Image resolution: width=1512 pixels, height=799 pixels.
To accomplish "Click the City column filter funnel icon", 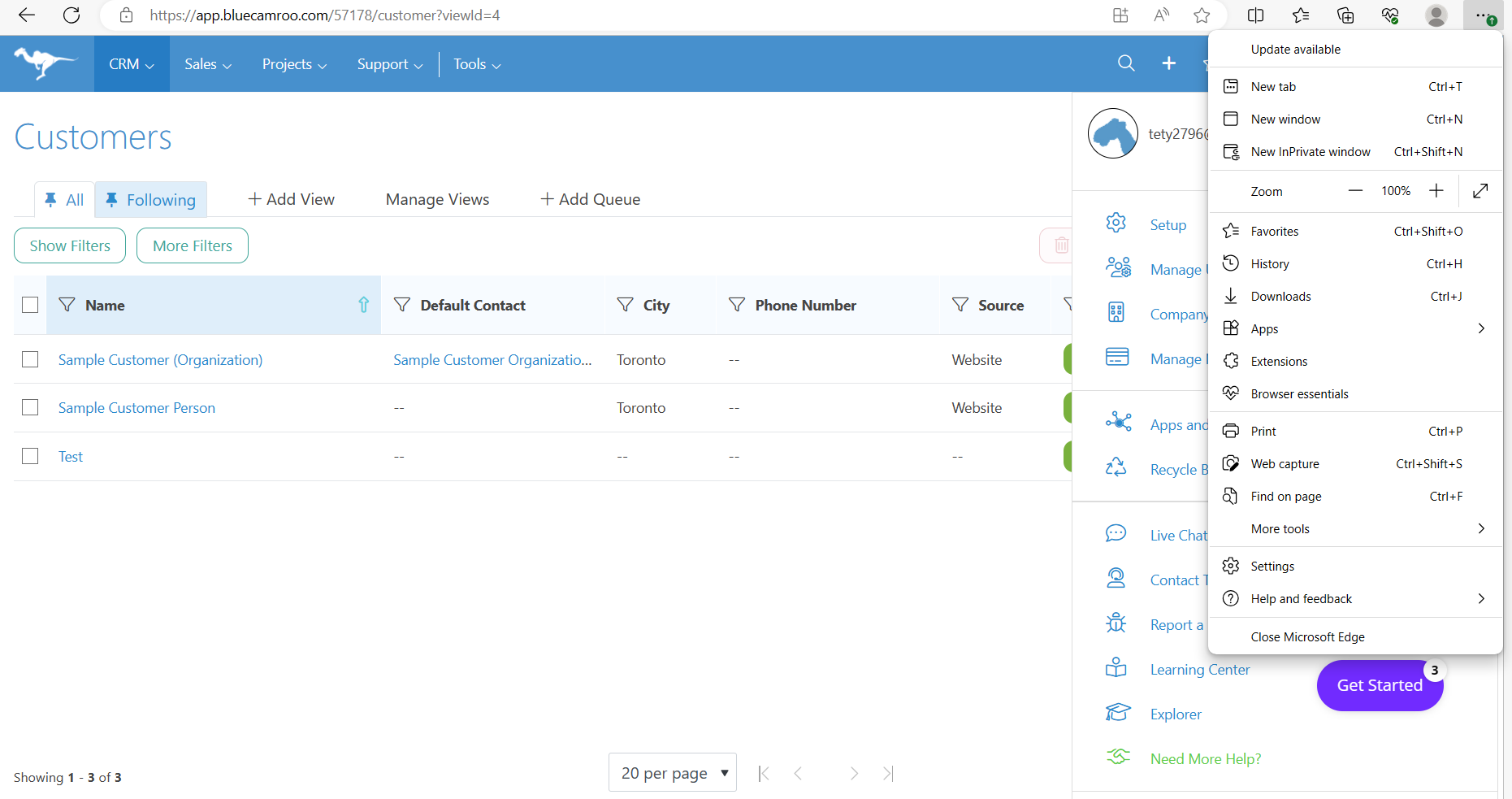I will [x=625, y=305].
